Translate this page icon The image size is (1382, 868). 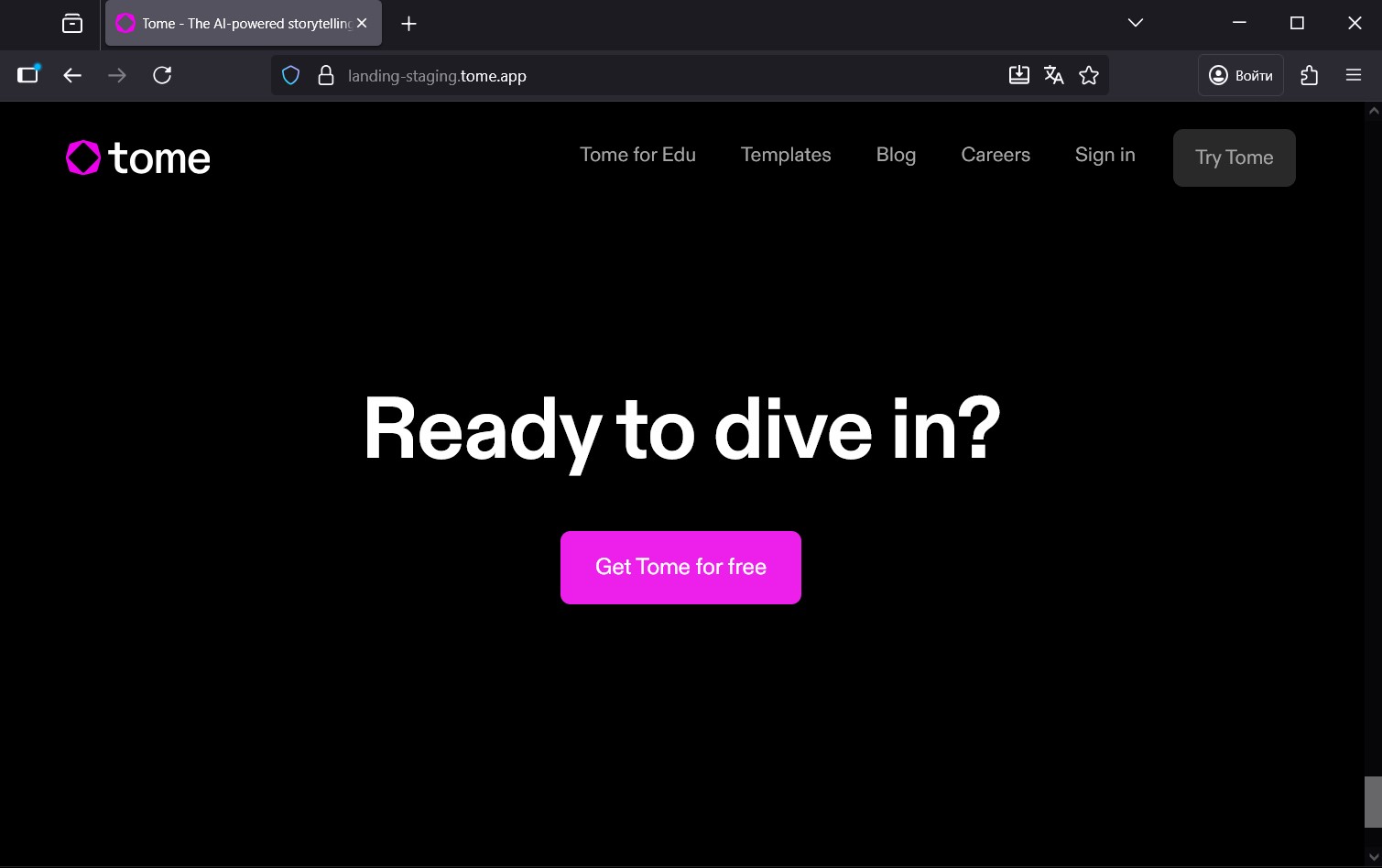click(1054, 75)
